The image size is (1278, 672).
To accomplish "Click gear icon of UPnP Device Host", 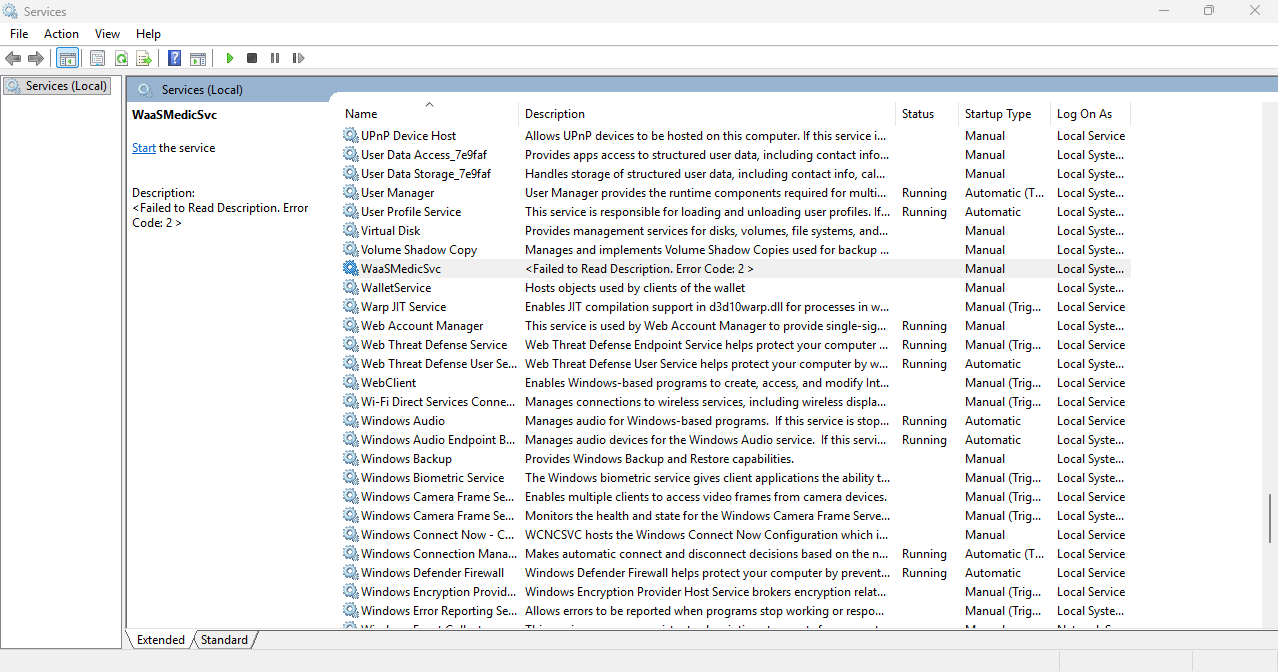I will [x=350, y=135].
